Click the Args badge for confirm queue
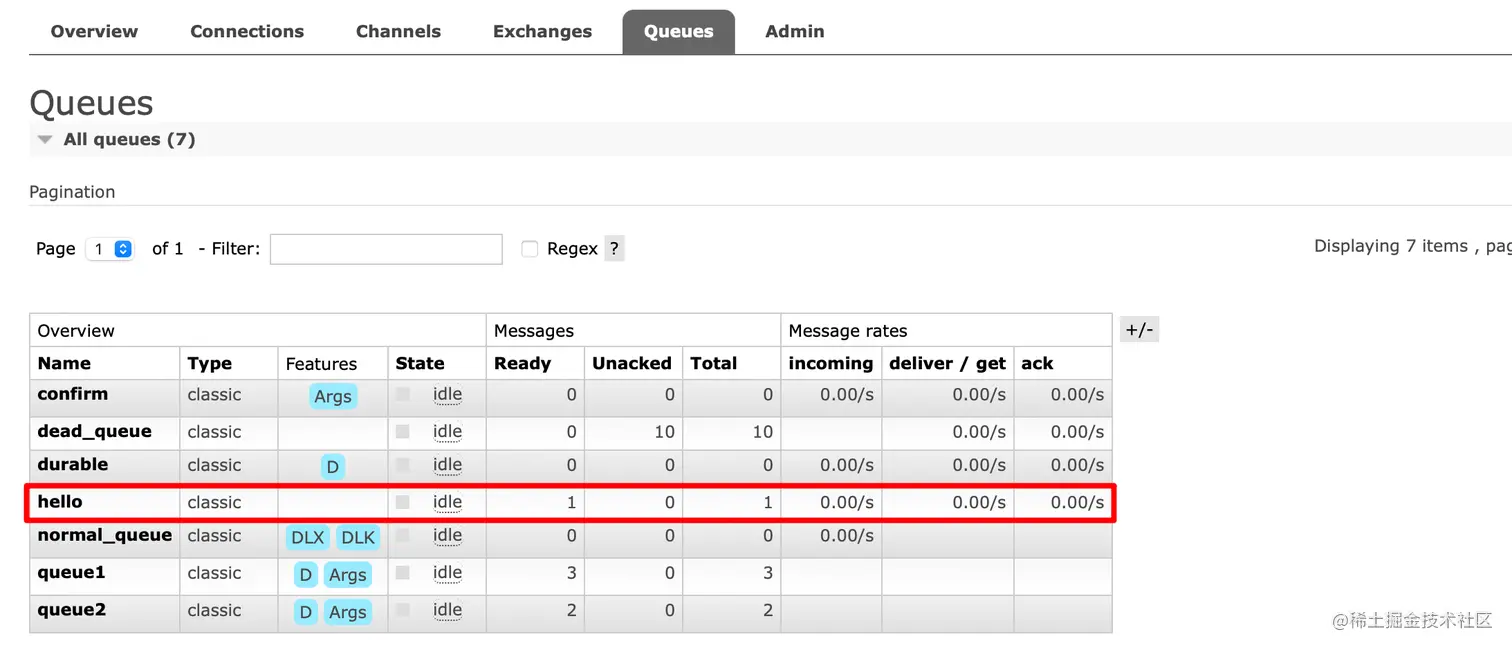Screen dimensions: 1512x650 coord(333,396)
